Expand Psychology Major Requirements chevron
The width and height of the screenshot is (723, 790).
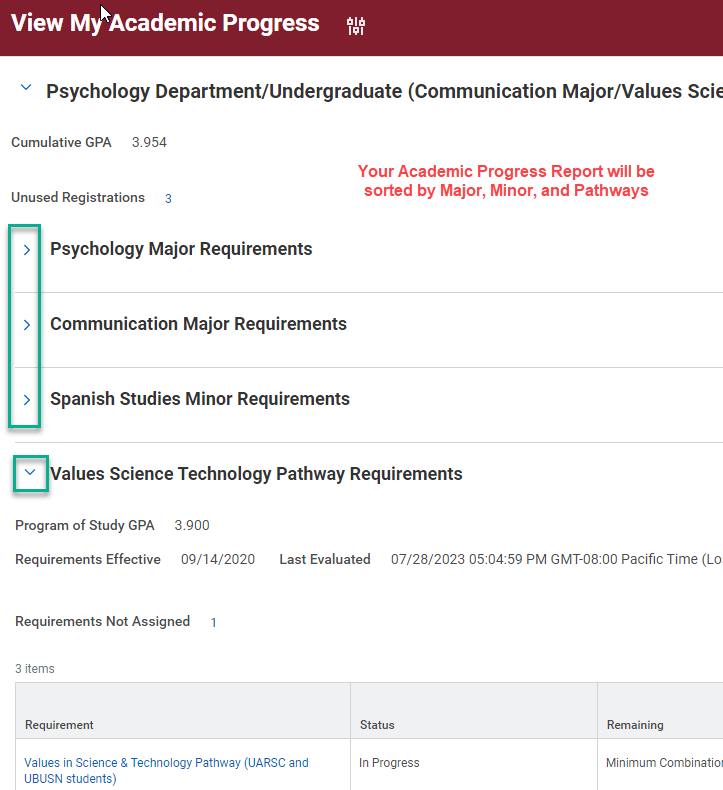27,250
